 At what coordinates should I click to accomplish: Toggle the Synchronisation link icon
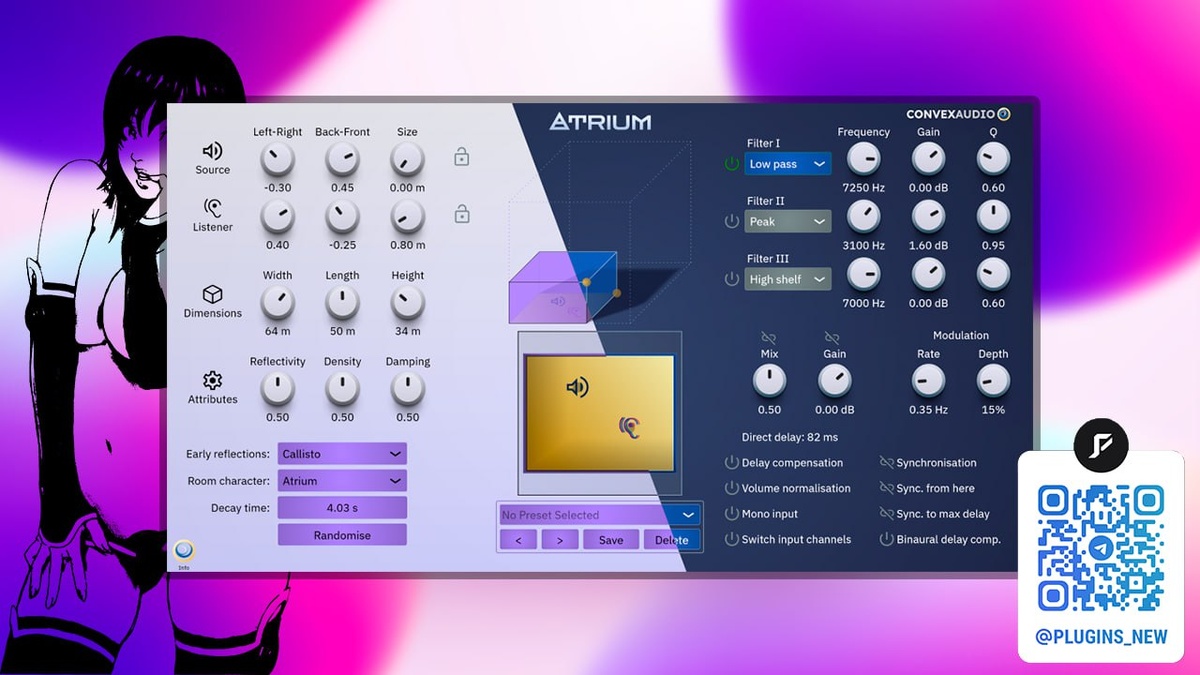click(886, 463)
